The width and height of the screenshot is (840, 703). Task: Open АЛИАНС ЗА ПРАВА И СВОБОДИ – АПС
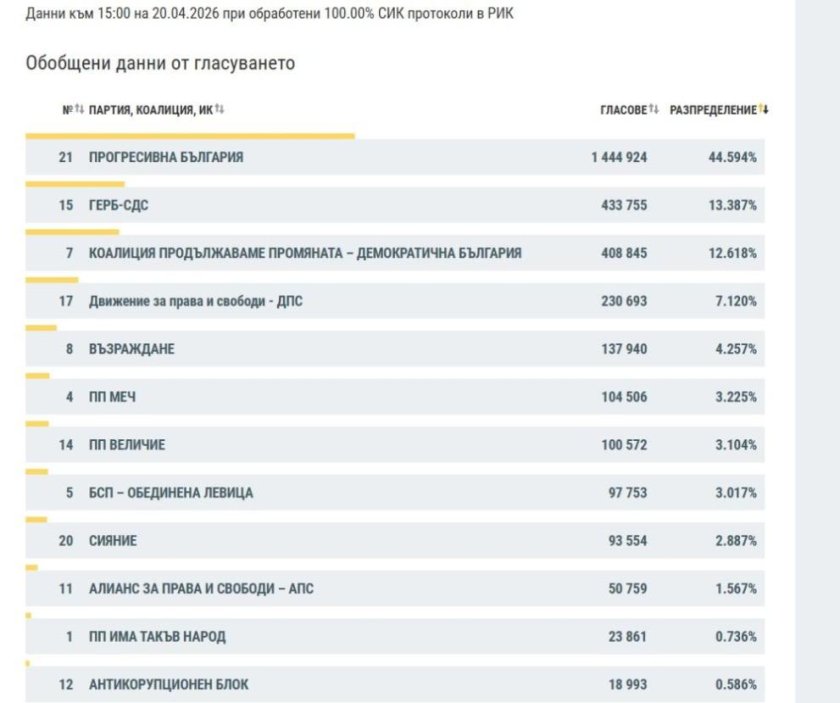coord(201,589)
